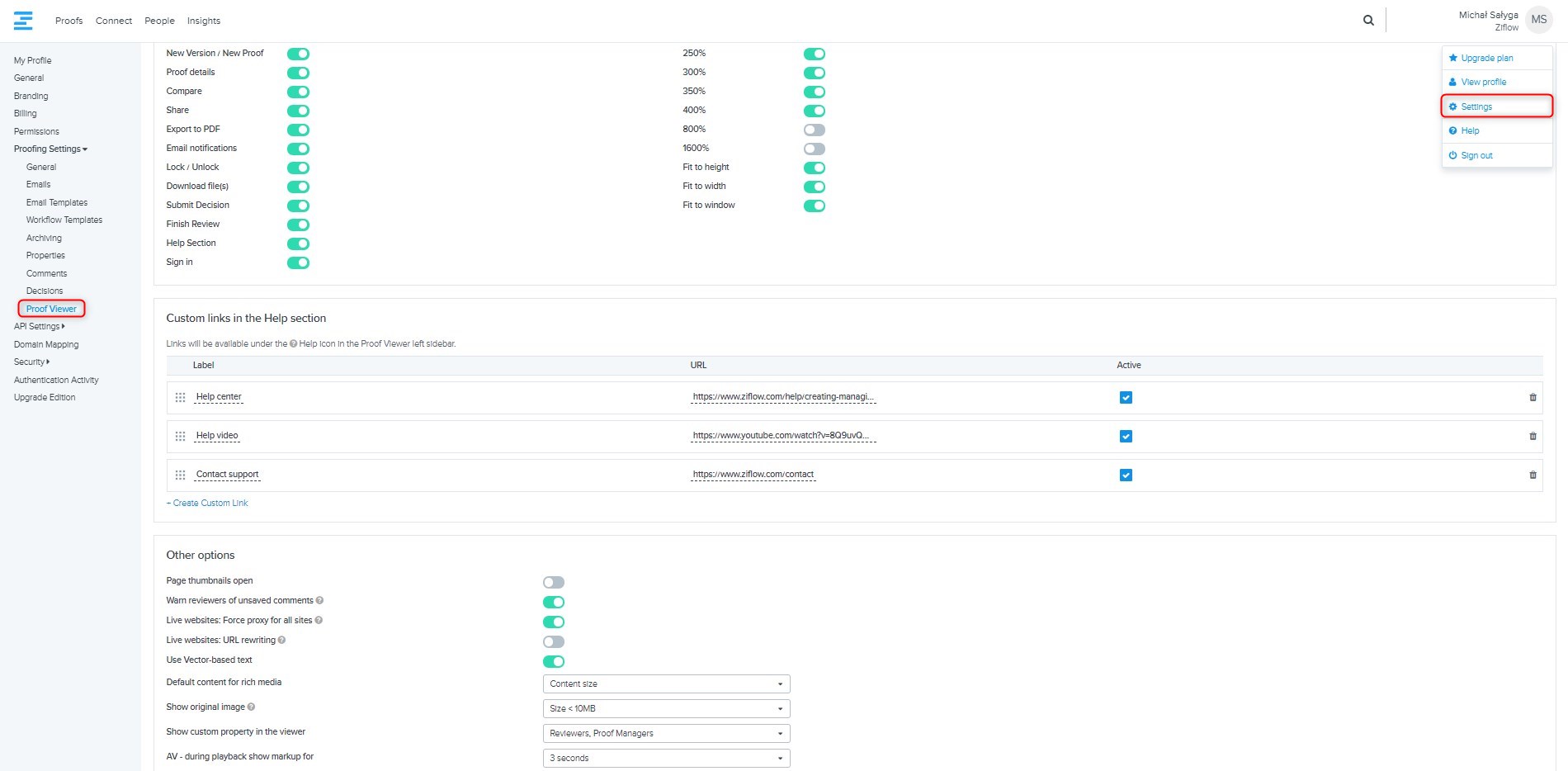
Task: Click trash icon for Help video row
Action: [x=1533, y=437]
